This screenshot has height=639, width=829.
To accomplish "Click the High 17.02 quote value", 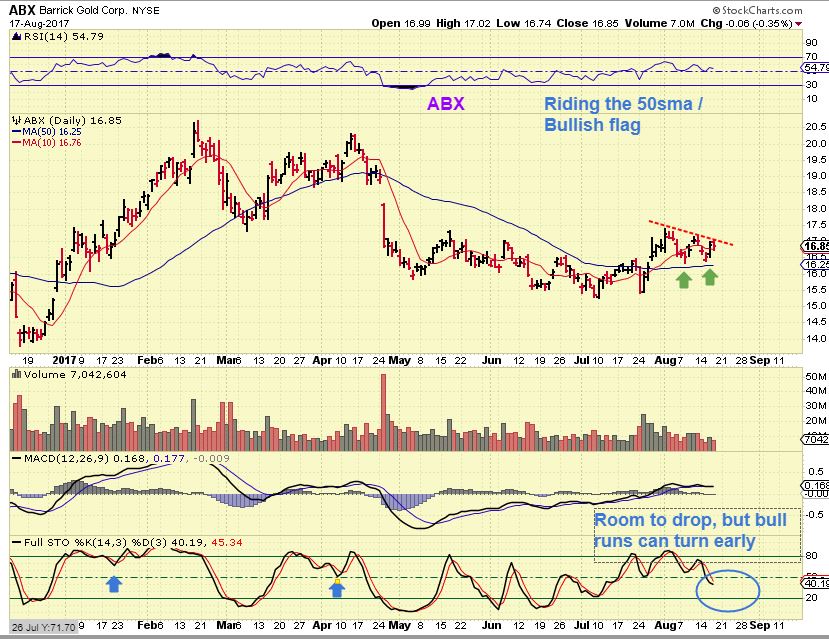I will (x=463, y=24).
